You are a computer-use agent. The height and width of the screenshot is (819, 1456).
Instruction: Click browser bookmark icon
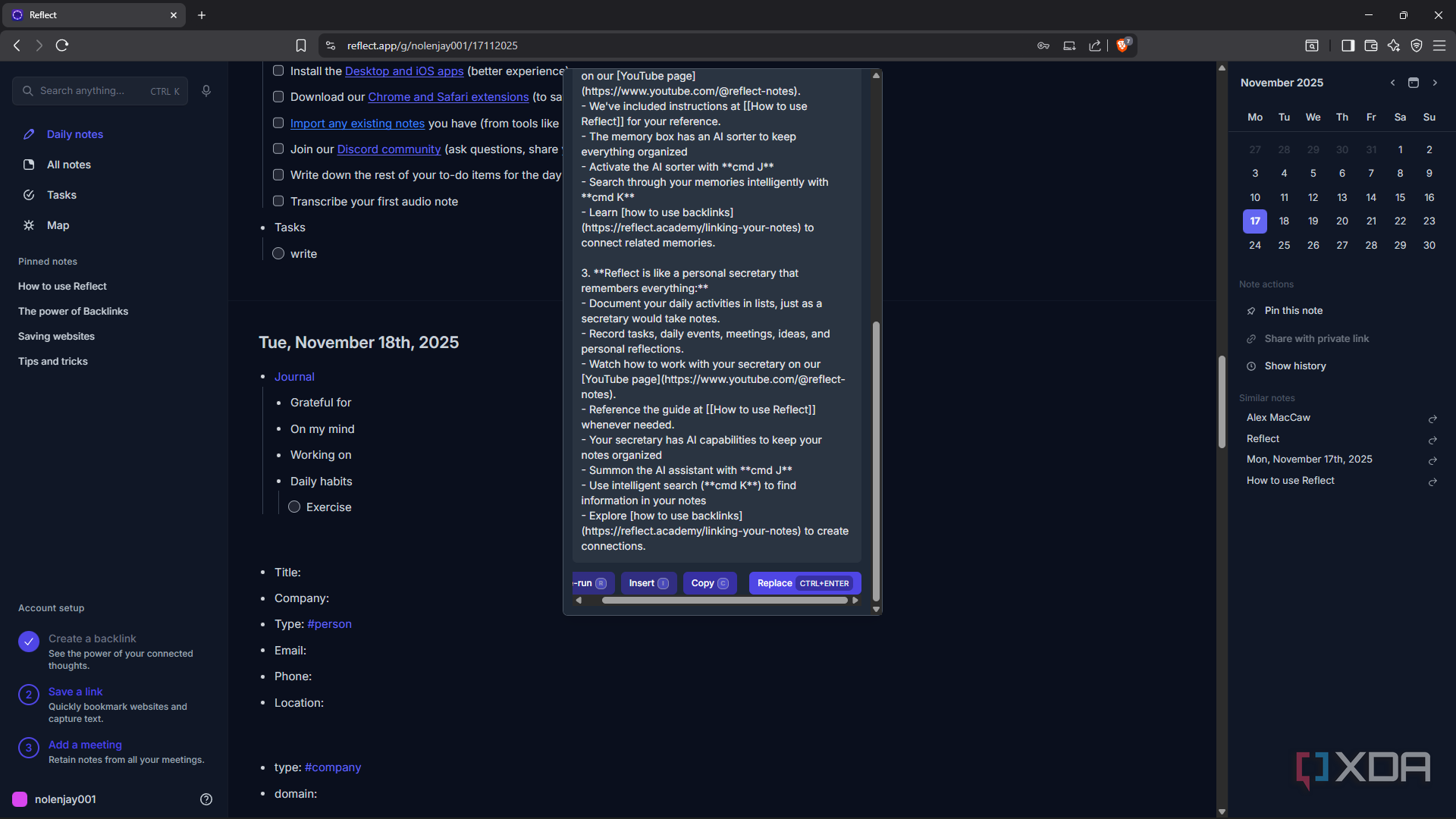pos(301,45)
